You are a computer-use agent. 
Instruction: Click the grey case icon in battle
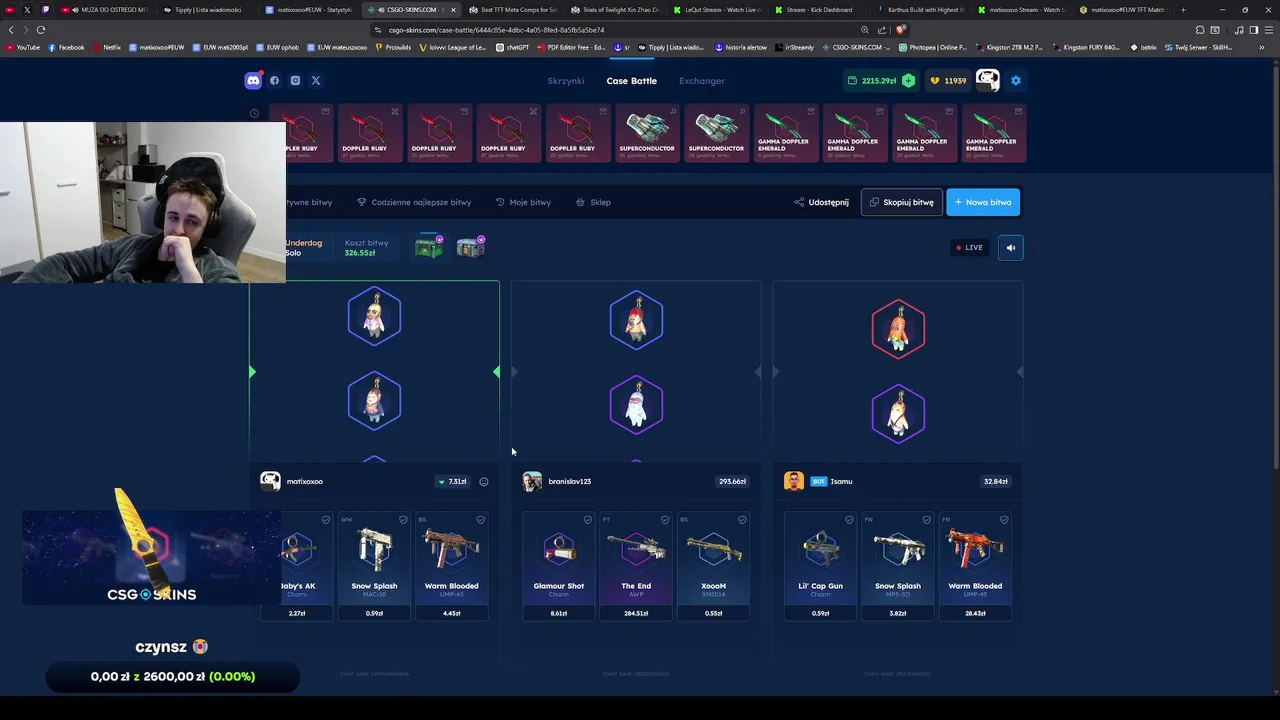click(471, 246)
